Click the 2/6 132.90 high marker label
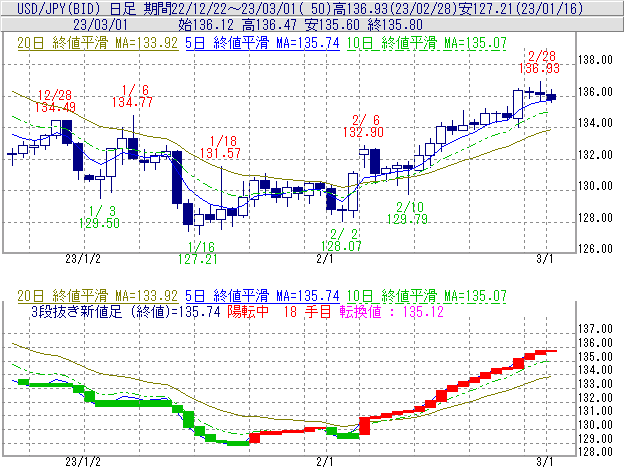624x475 pixels. 363,126
